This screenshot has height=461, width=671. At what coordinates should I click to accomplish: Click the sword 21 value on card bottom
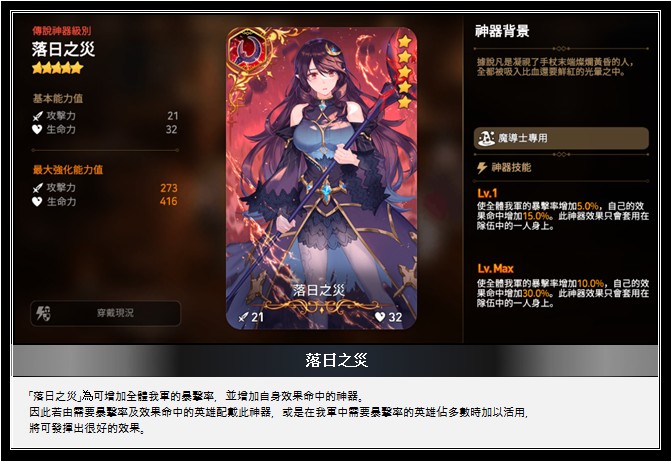pos(251,317)
